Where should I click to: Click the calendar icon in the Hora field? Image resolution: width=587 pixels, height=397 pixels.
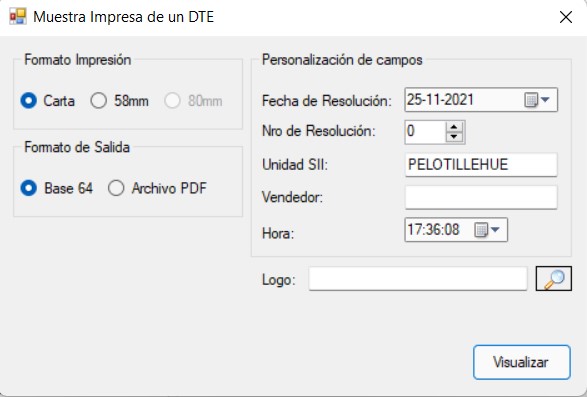[481, 230]
